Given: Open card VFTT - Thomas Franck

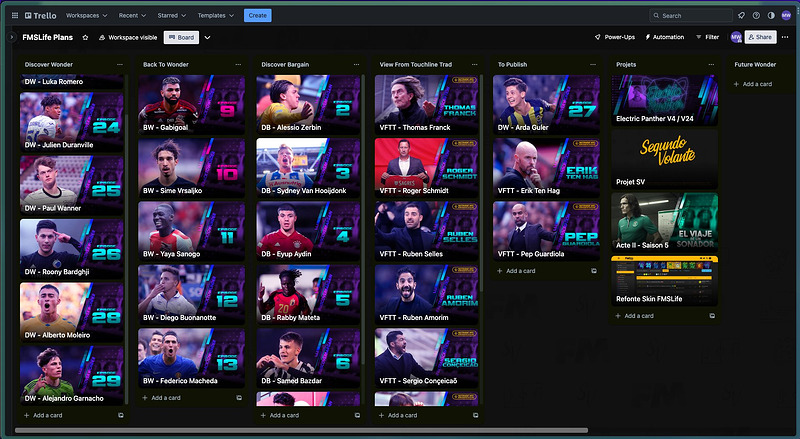Looking at the screenshot, I should coord(427,105).
